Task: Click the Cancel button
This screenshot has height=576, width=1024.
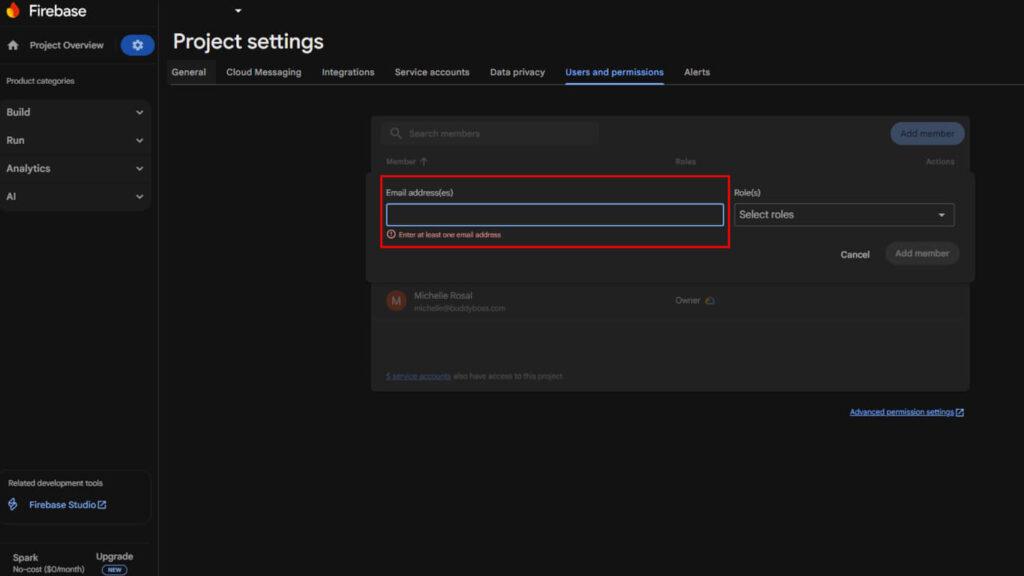Action: click(x=855, y=254)
